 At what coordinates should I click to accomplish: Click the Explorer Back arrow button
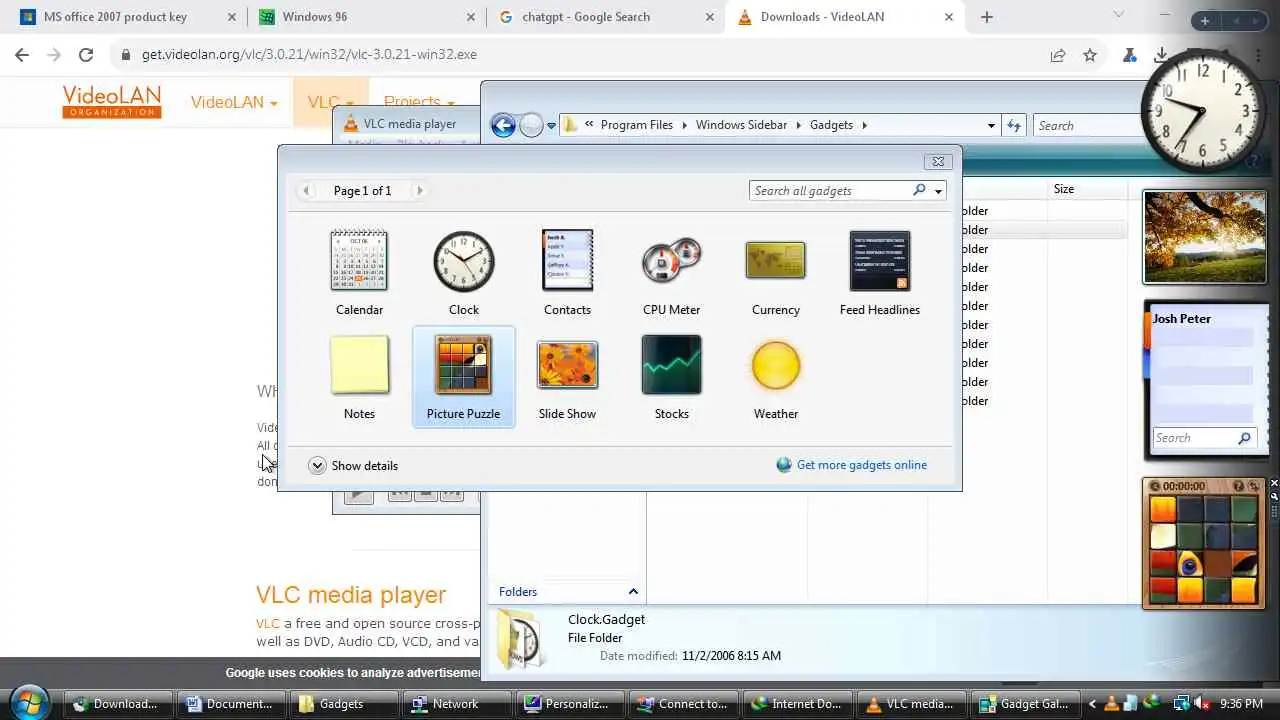pos(503,125)
